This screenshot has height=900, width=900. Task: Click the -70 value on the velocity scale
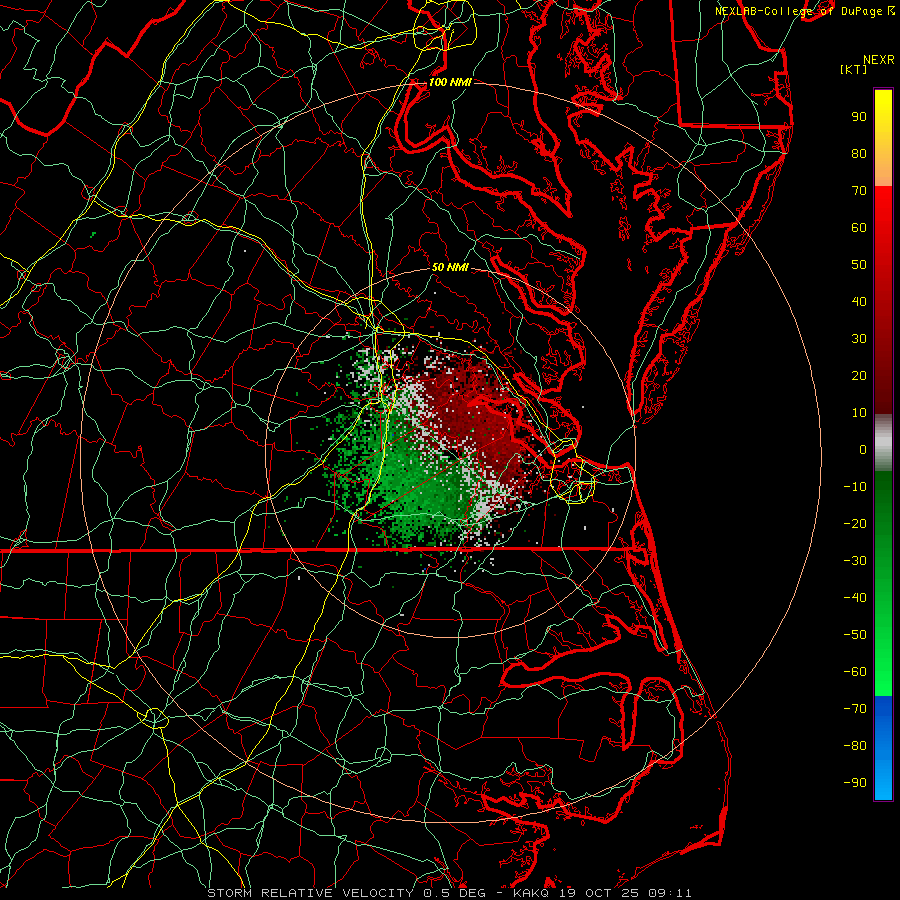pos(855,709)
